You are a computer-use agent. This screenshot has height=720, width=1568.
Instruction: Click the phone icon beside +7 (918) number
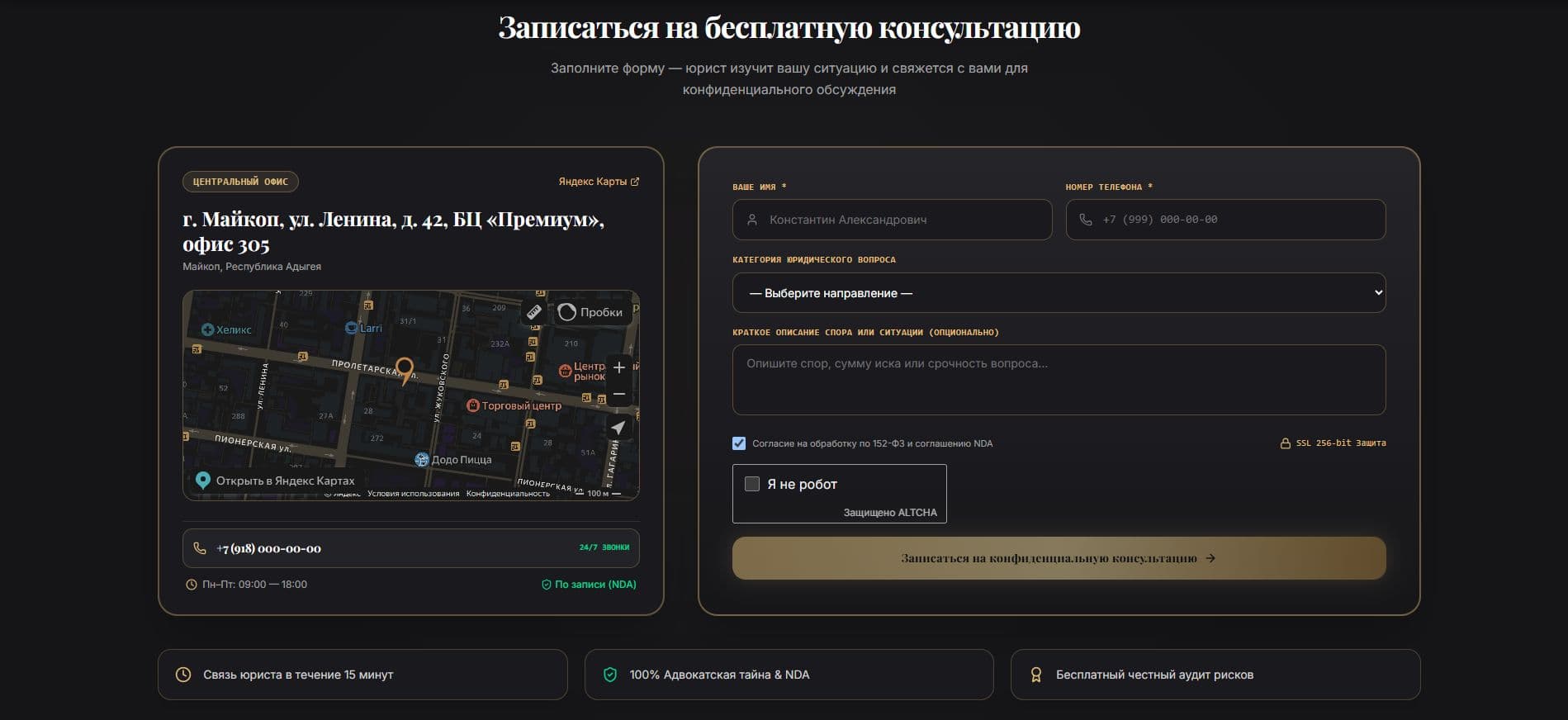200,548
